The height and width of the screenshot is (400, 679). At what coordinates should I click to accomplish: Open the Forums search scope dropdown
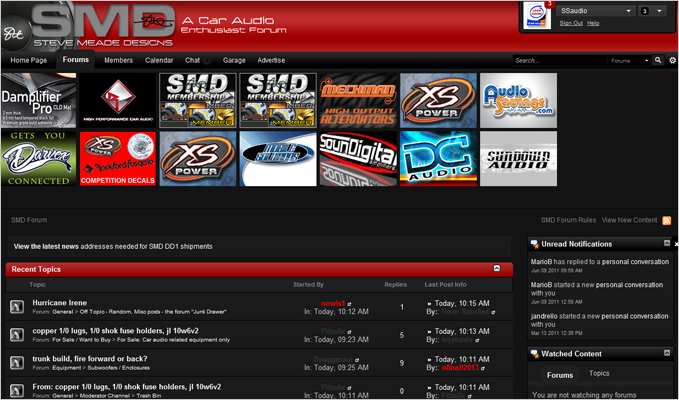pyautogui.click(x=629, y=61)
